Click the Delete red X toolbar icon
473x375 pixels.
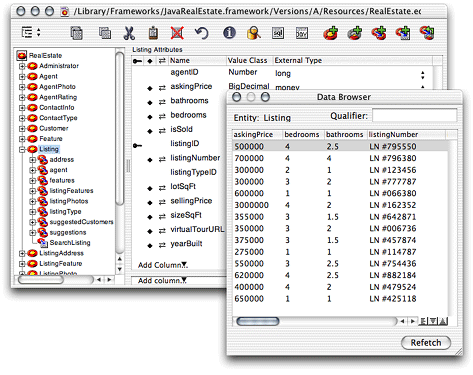177,33
